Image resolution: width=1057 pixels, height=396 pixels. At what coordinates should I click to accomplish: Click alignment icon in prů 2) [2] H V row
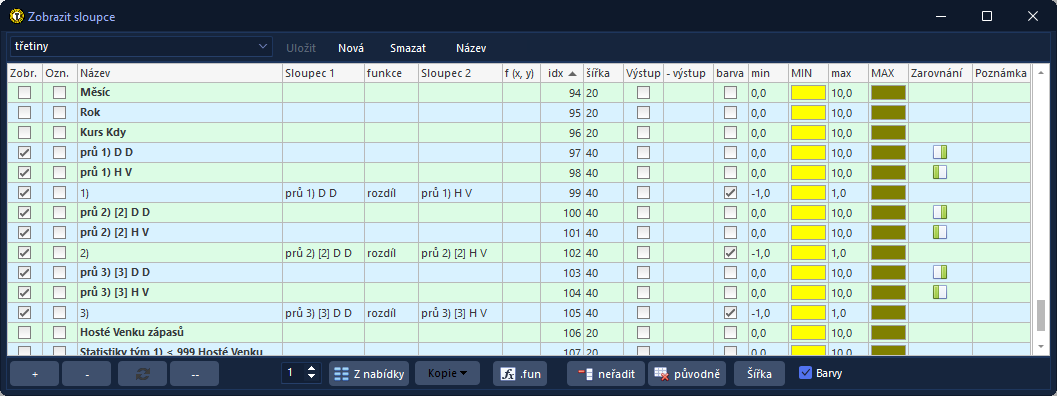point(940,233)
